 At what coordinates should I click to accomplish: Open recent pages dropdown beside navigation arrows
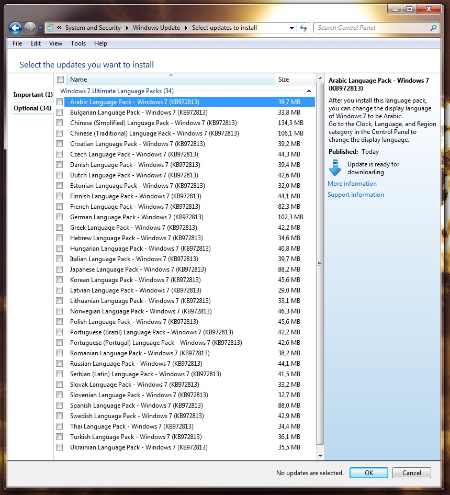[40, 28]
